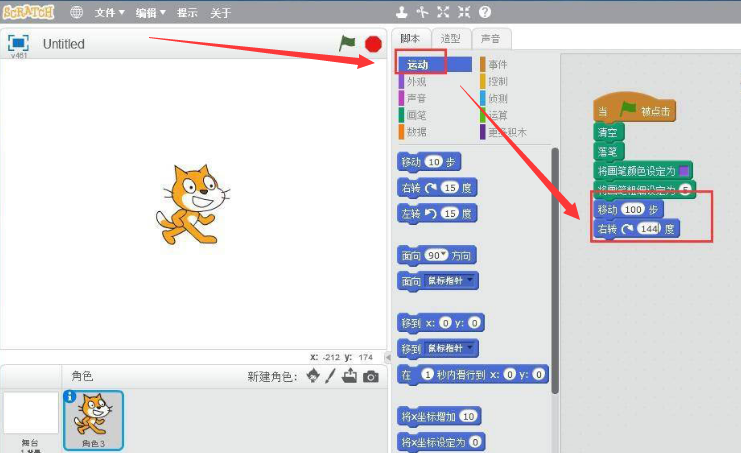Click the red stop sign button
The image size is (741, 453).
coord(373,44)
